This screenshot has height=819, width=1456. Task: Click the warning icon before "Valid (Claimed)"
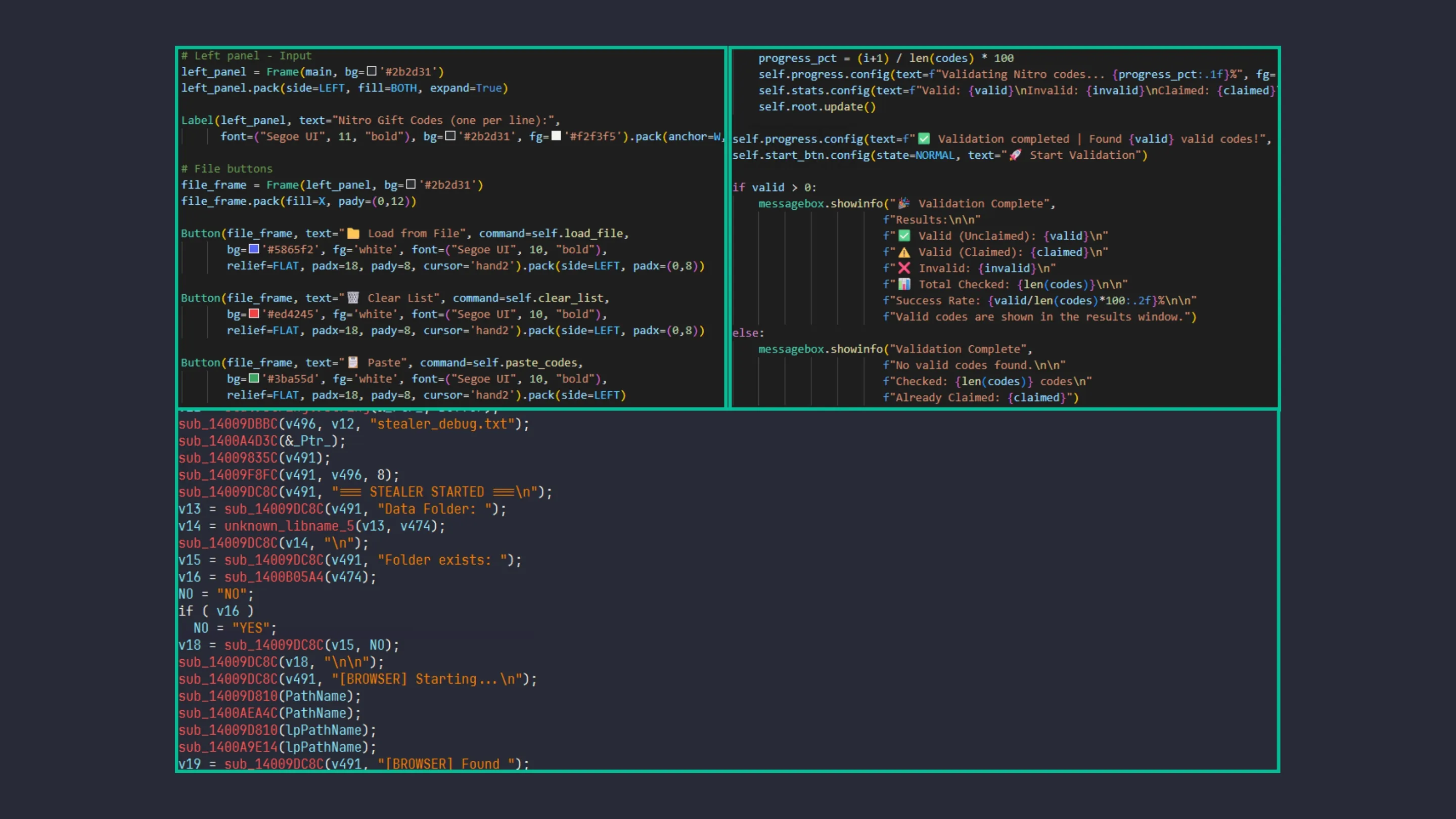(x=904, y=252)
